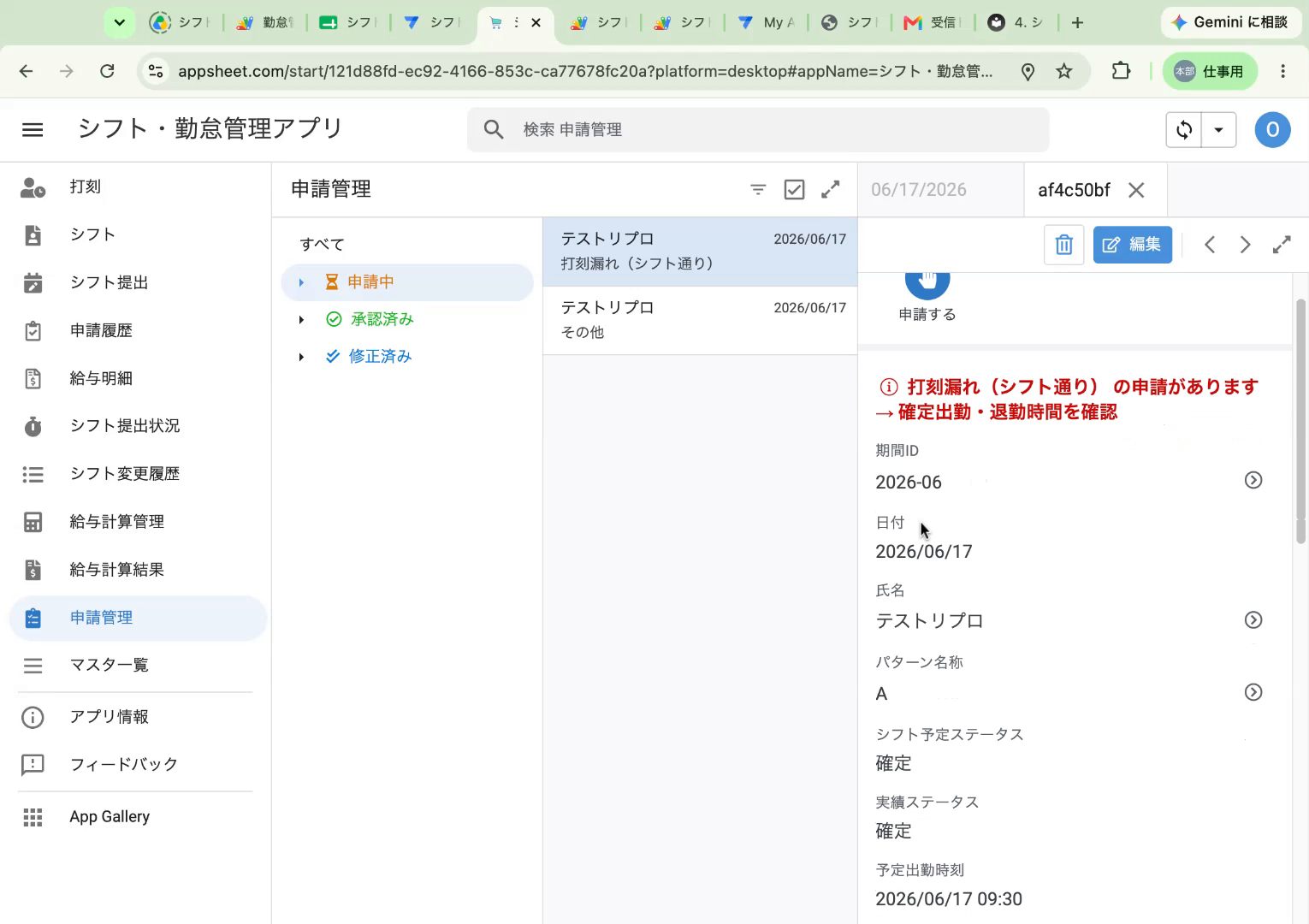Click the detail panel vertical scrollbar
Viewport: 1309px width, 924px height.
coord(1300,421)
